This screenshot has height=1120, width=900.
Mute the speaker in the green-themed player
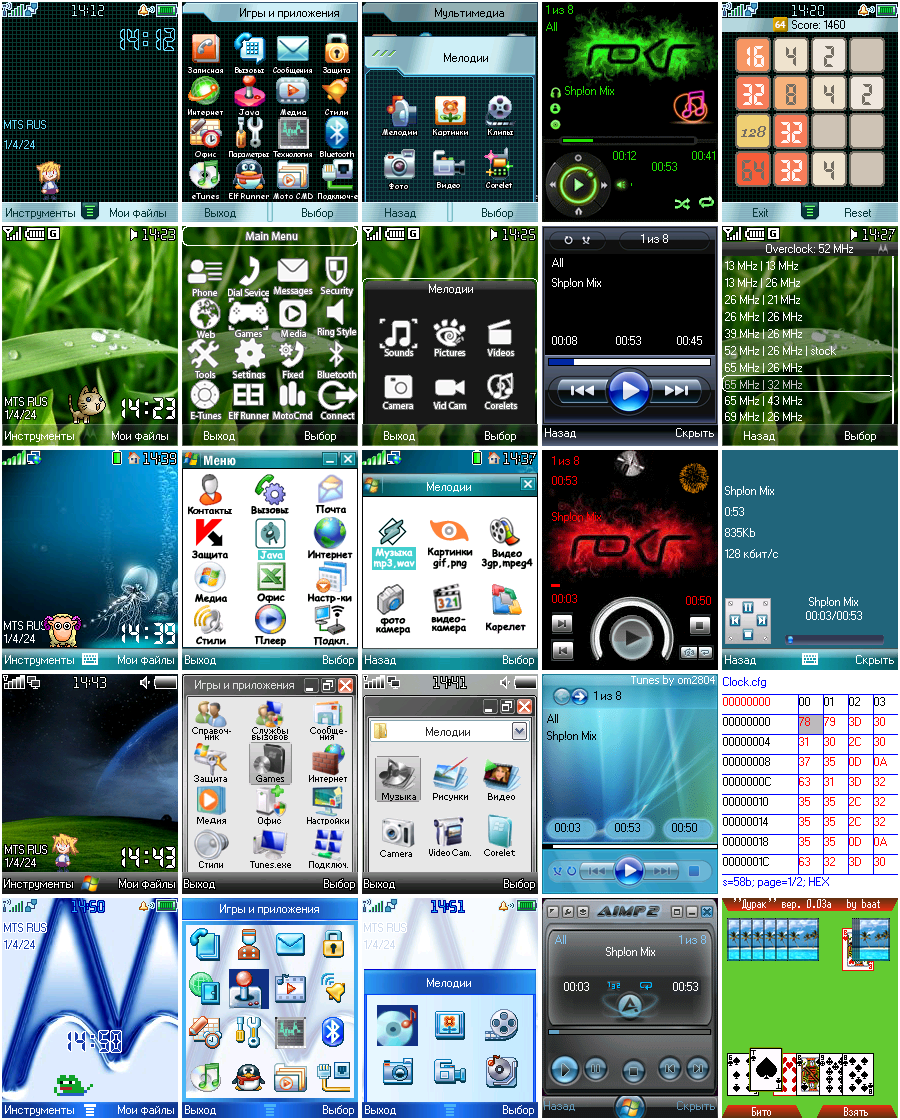tap(623, 185)
